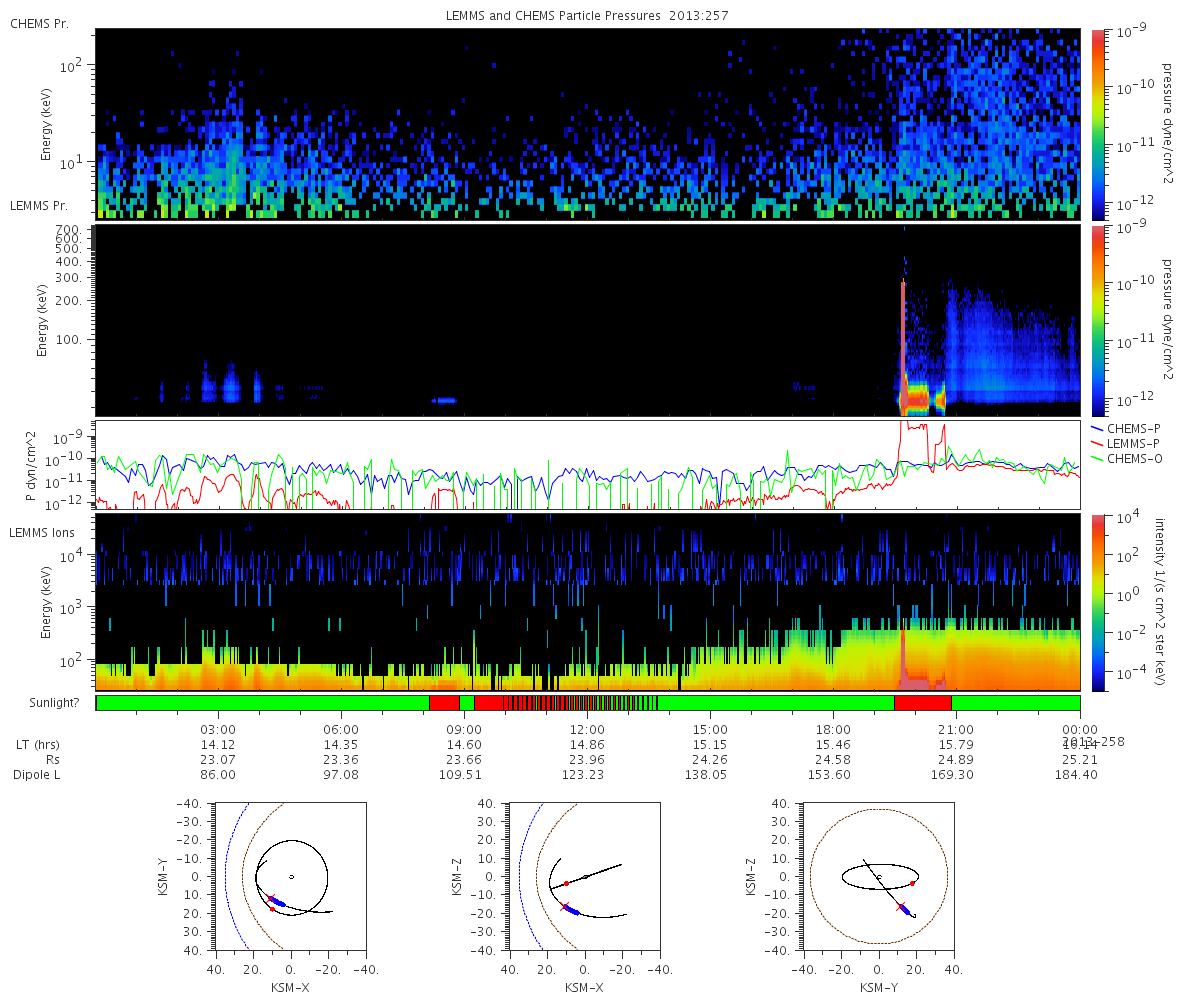Click the green Sunlight bar segment near 03:00
The height and width of the screenshot is (1000, 1200).
[x=262, y=703]
